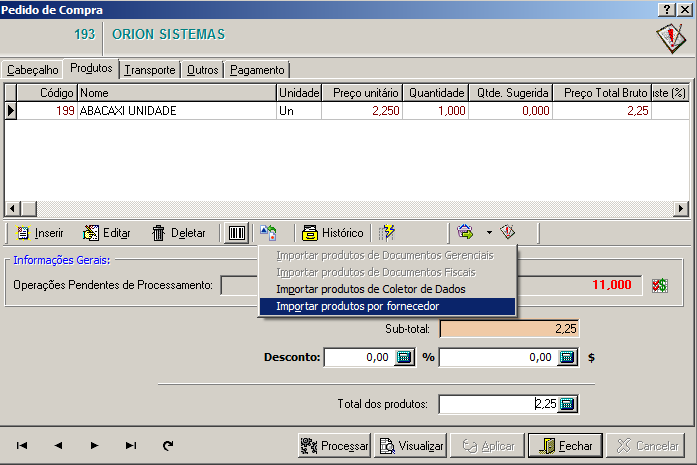The image size is (697, 465).
Task: Click the Processar button
Action: coord(334,446)
